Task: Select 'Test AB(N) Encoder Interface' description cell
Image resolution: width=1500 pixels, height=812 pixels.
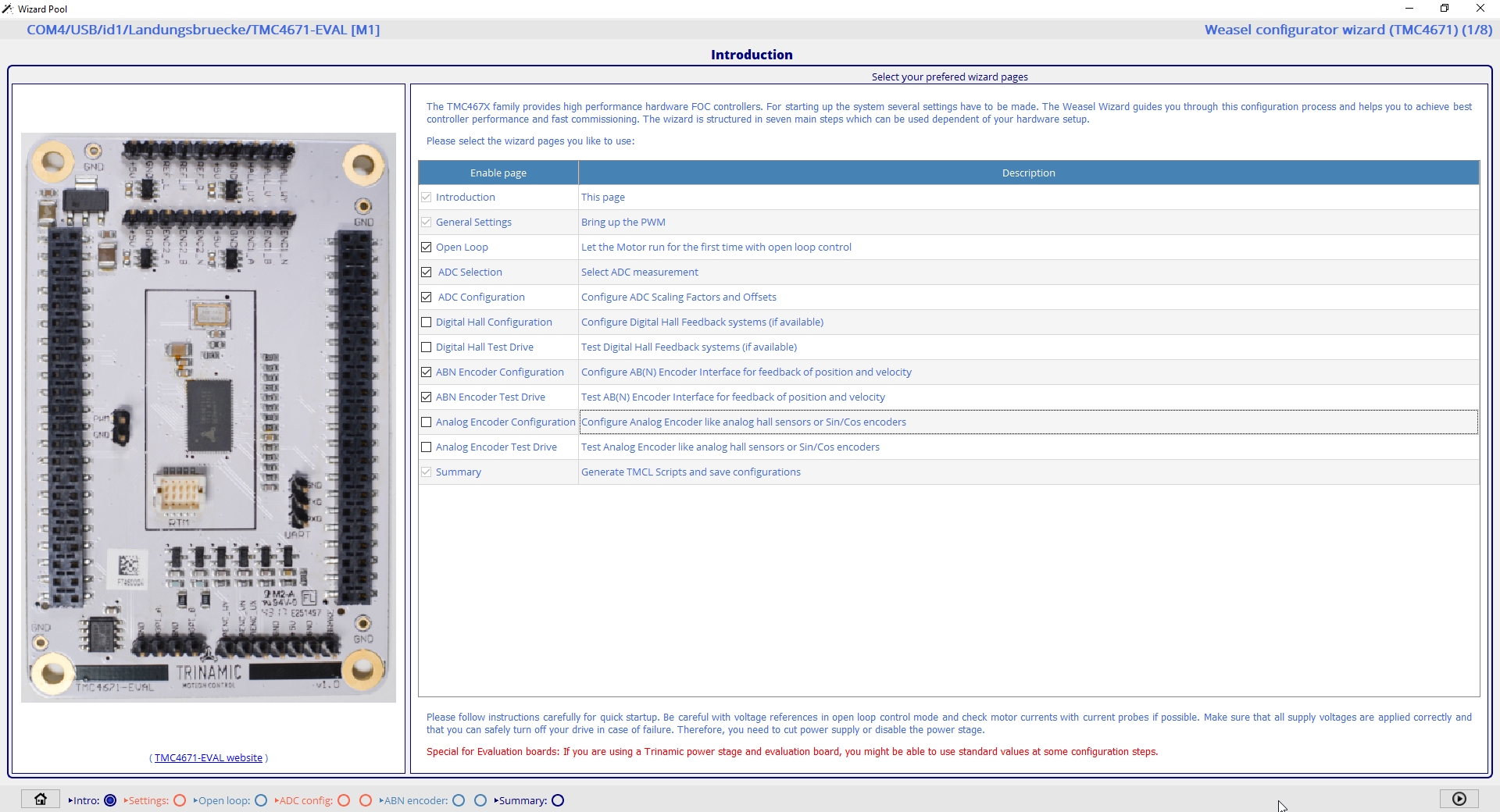Action: click(x=1028, y=397)
